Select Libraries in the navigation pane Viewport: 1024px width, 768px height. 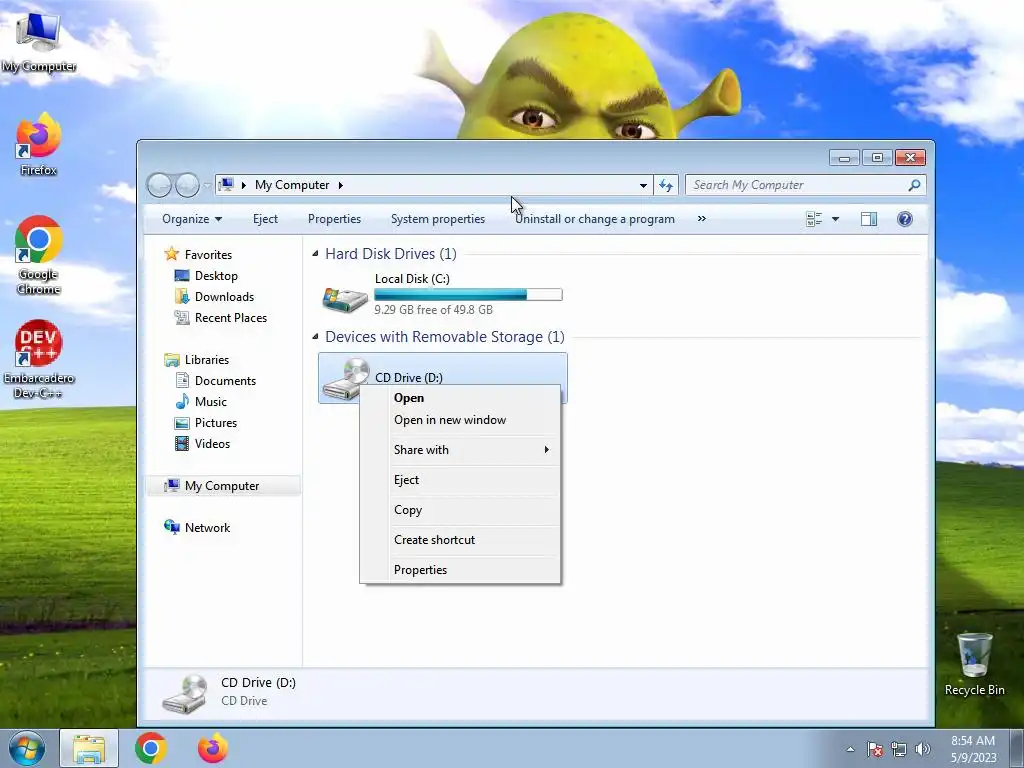(x=206, y=360)
